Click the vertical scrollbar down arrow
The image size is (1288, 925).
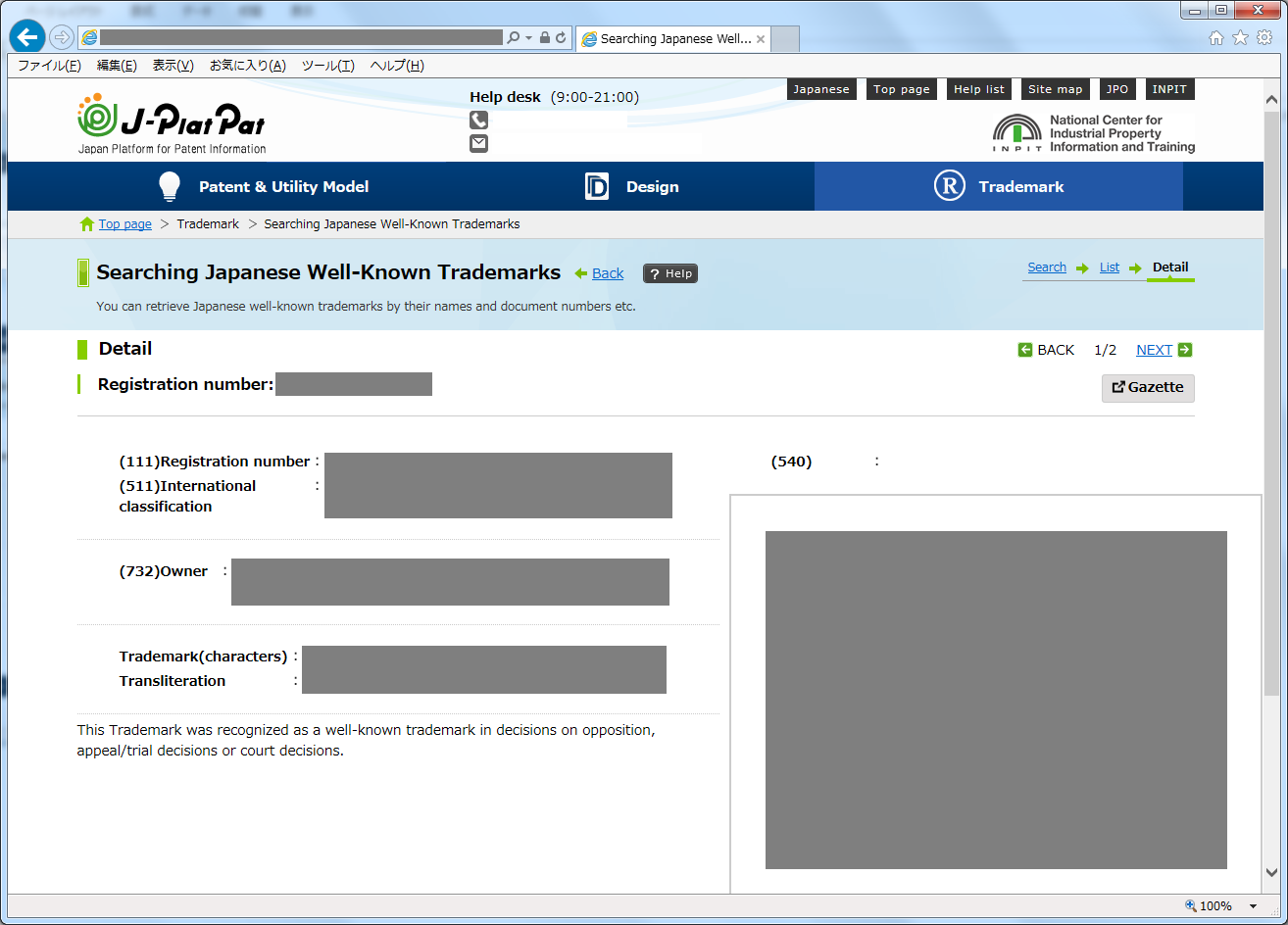click(x=1271, y=872)
